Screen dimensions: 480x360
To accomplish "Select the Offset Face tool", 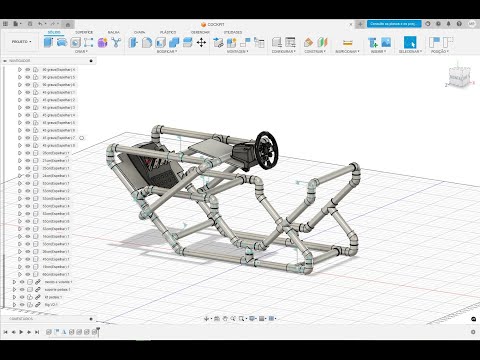I will coord(188,42).
